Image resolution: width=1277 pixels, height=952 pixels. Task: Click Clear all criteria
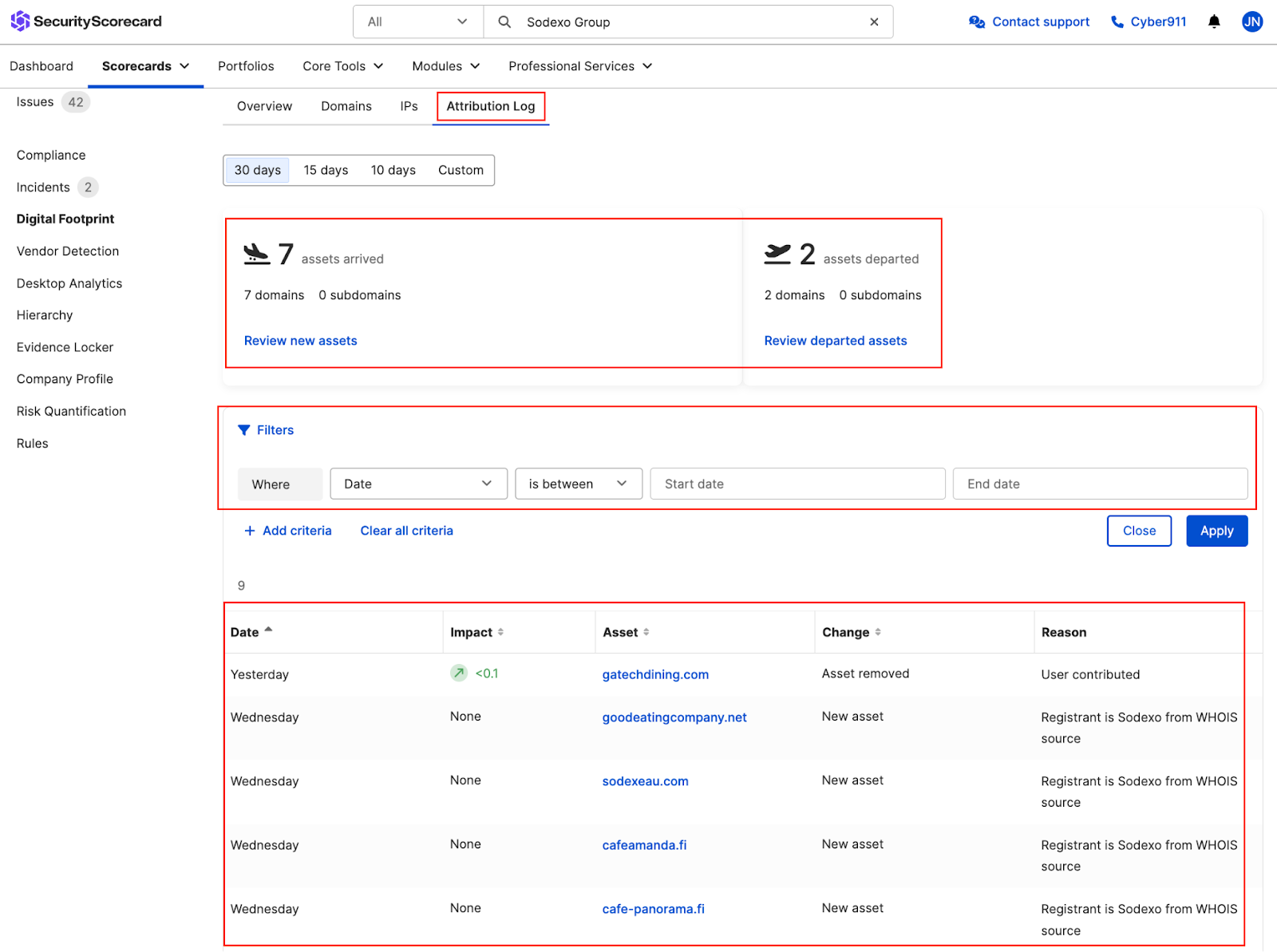tap(406, 531)
